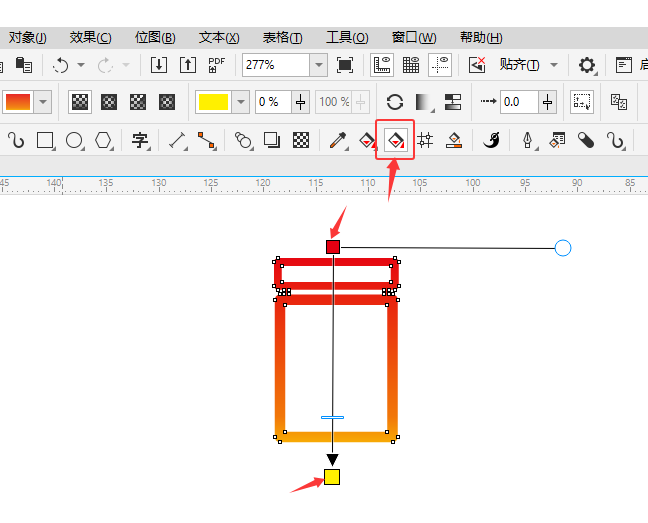This screenshot has width=648, height=523.
Task: Click the copy fill properties icon
Action: coord(619,102)
